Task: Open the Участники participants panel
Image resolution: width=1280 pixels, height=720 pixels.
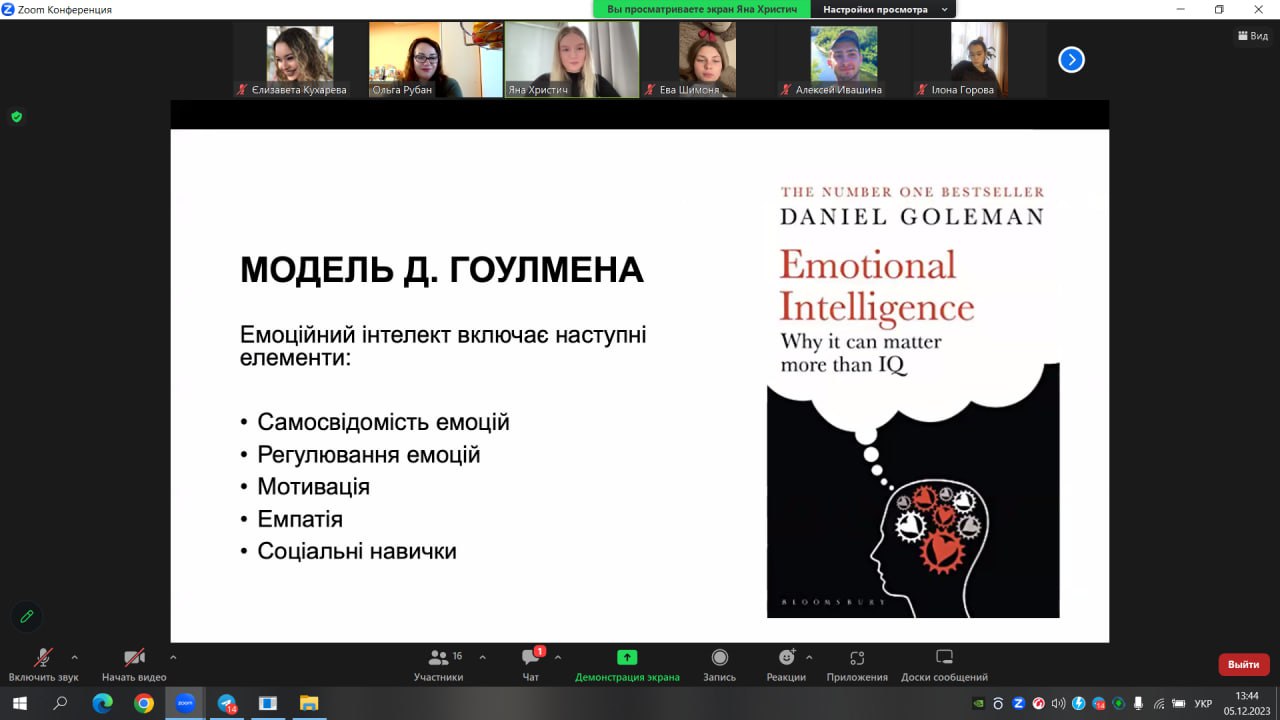Action: pyautogui.click(x=439, y=665)
